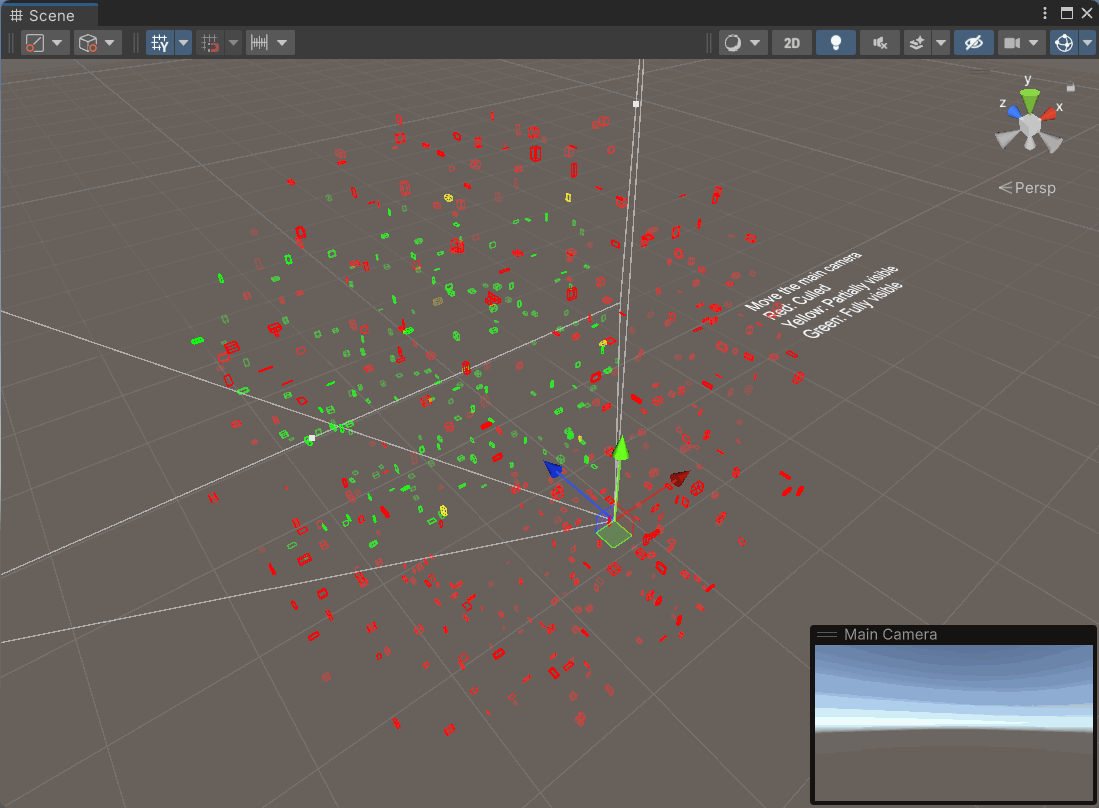
Task: Toggle scene lighting
Action: [836, 42]
